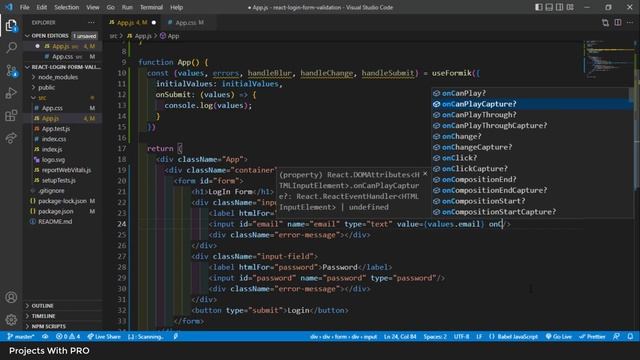Viewport: 640px width, 360px height.
Task: Click Spaces: 2 indentation setting
Action: pos(435,337)
